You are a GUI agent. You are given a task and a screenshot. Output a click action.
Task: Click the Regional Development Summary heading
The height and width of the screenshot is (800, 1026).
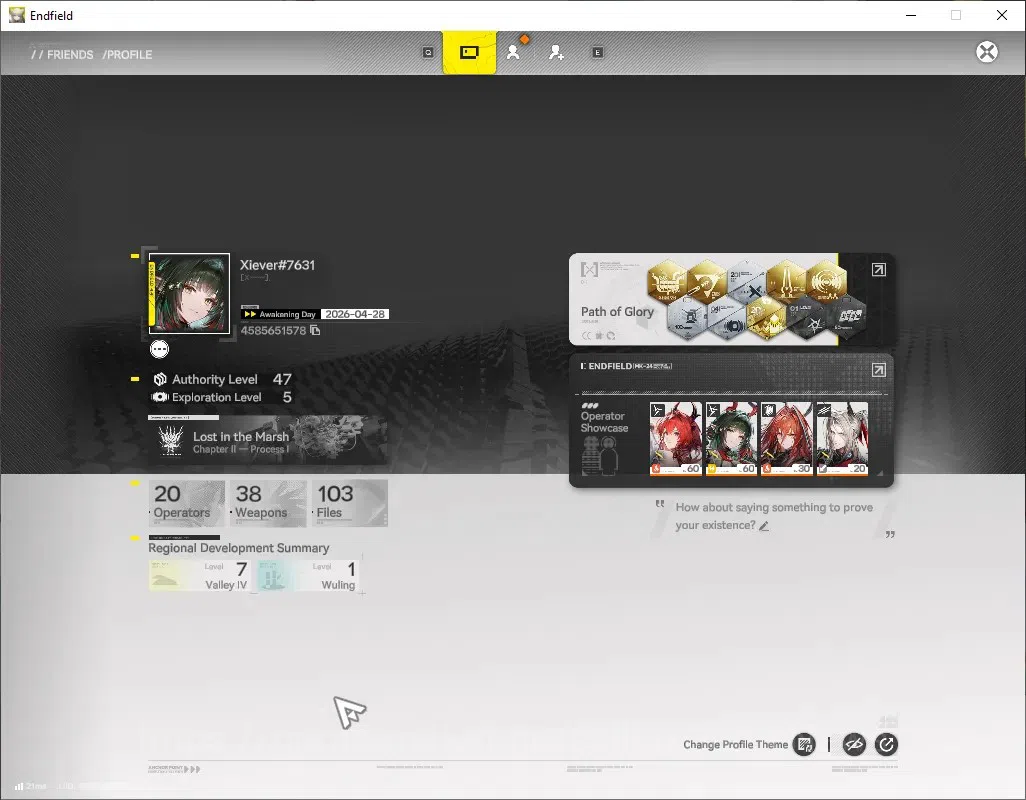(x=239, y=548)
